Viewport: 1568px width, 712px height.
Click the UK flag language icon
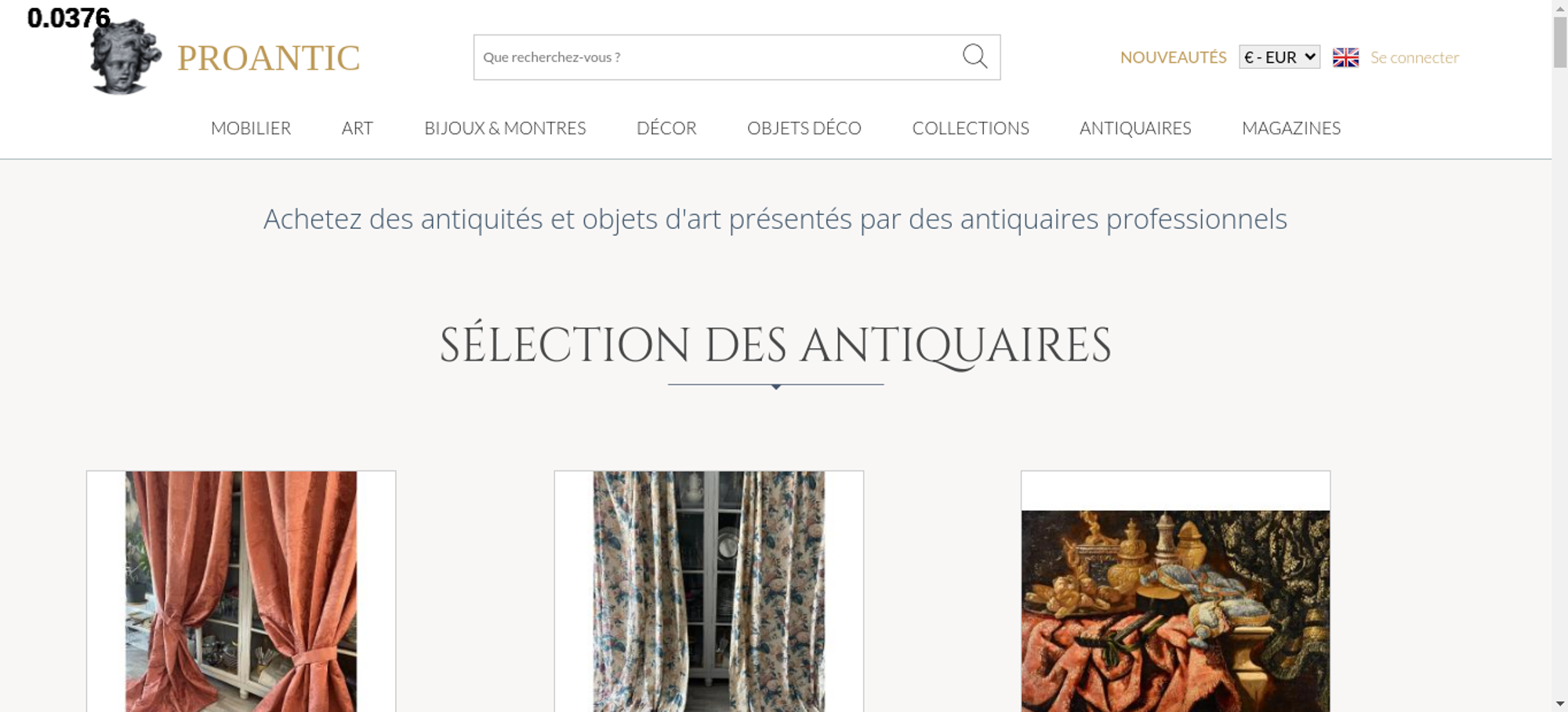pyautogui.click(x=1345, y=57)
